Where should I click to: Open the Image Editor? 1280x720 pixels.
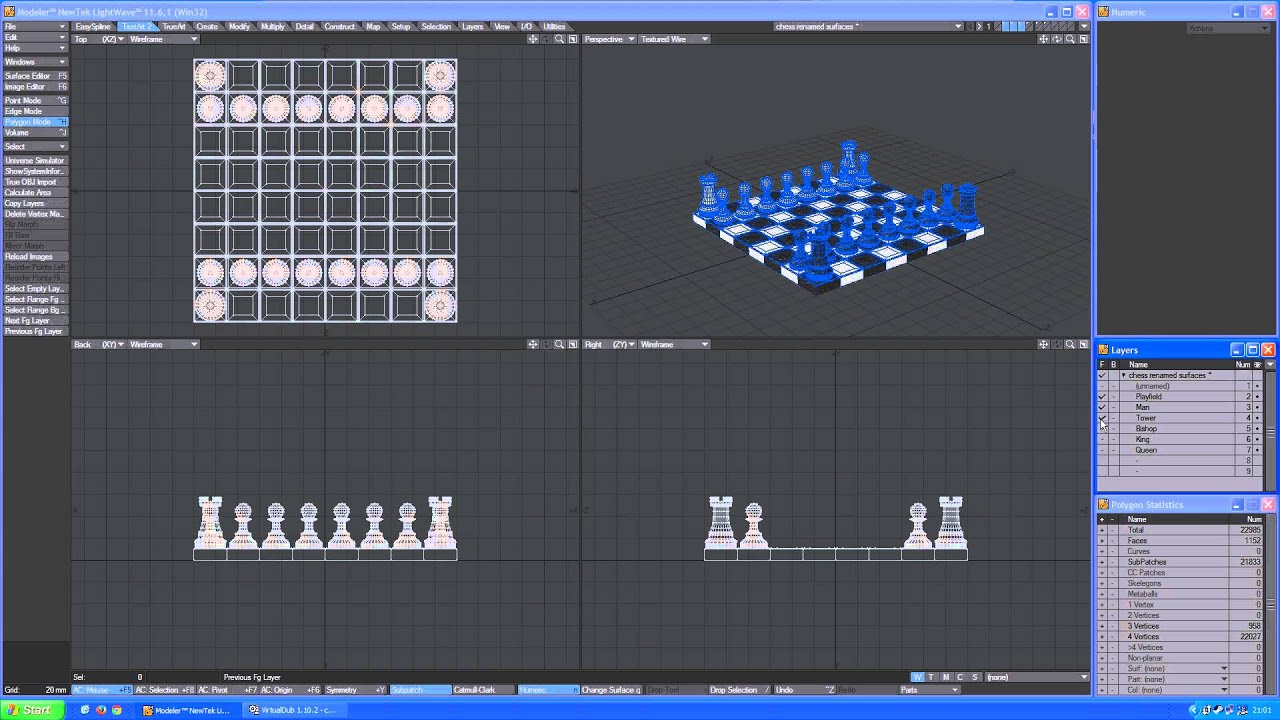tap(35, 87)
